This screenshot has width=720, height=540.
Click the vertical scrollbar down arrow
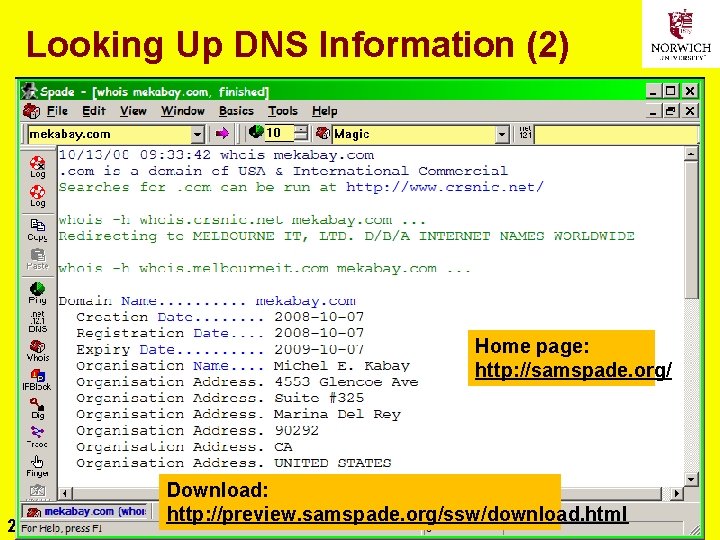pyautogui.click(x=691, y=479)
